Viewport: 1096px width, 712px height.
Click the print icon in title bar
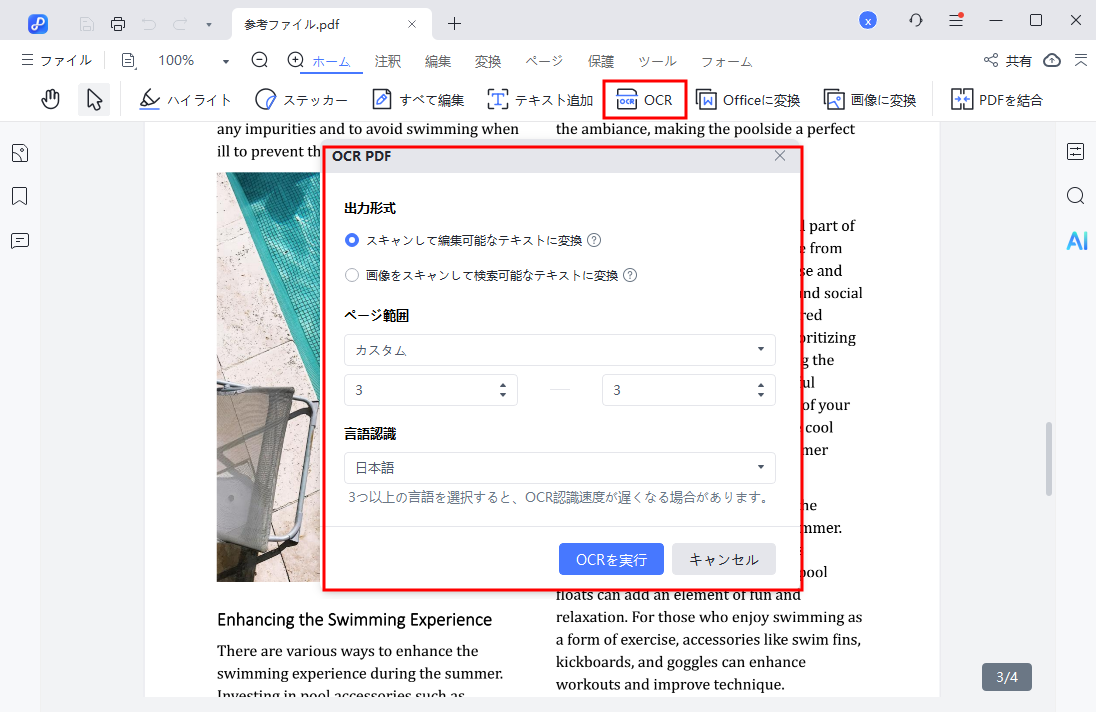[118, 21]
